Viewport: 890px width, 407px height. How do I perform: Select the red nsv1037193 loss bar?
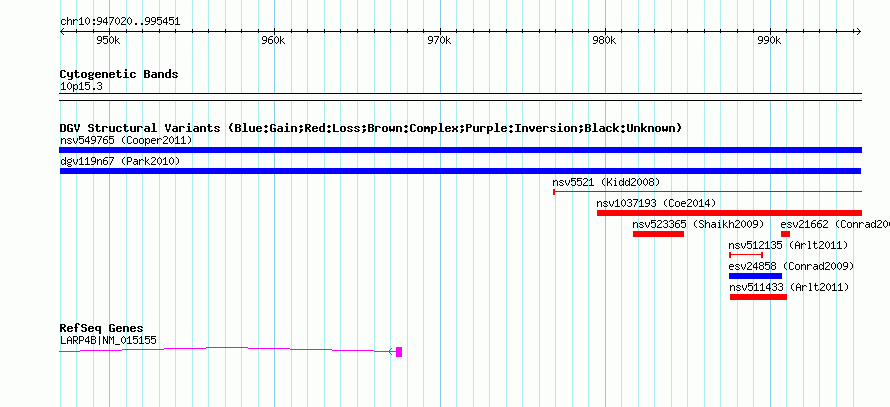[x=729, y=213]
